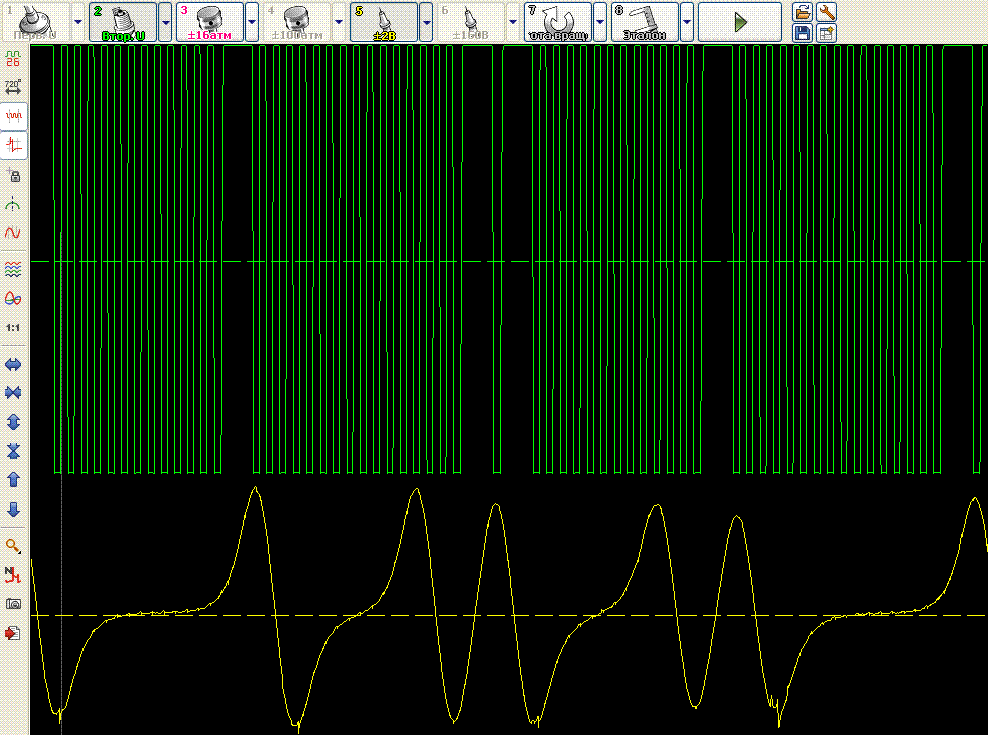Screen dimensions: 988x735
Task: Select the 1:1 scale icon in sidebar
Action: (x=13, y=327)
